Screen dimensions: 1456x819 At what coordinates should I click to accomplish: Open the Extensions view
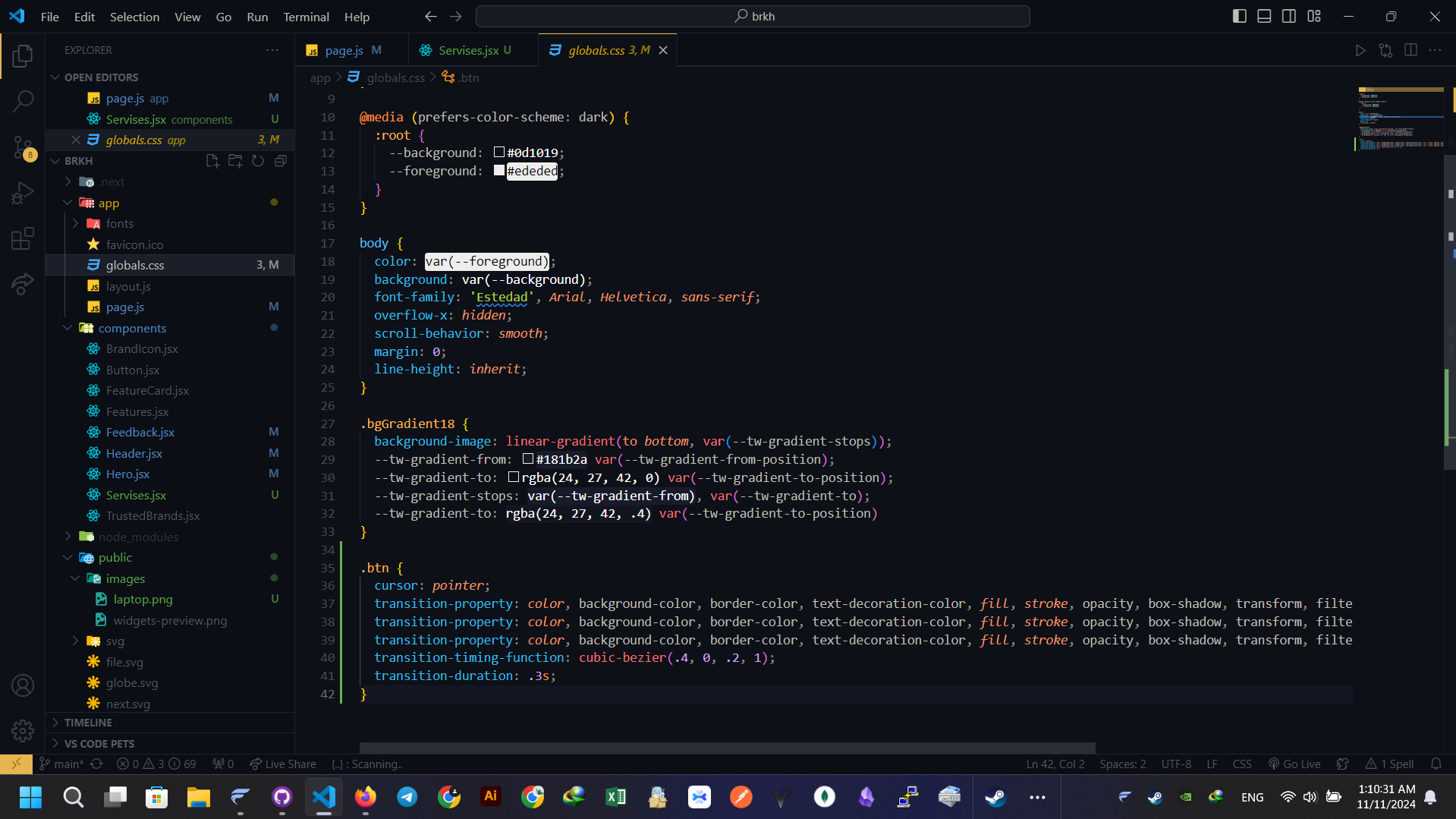tap(23, 238)
